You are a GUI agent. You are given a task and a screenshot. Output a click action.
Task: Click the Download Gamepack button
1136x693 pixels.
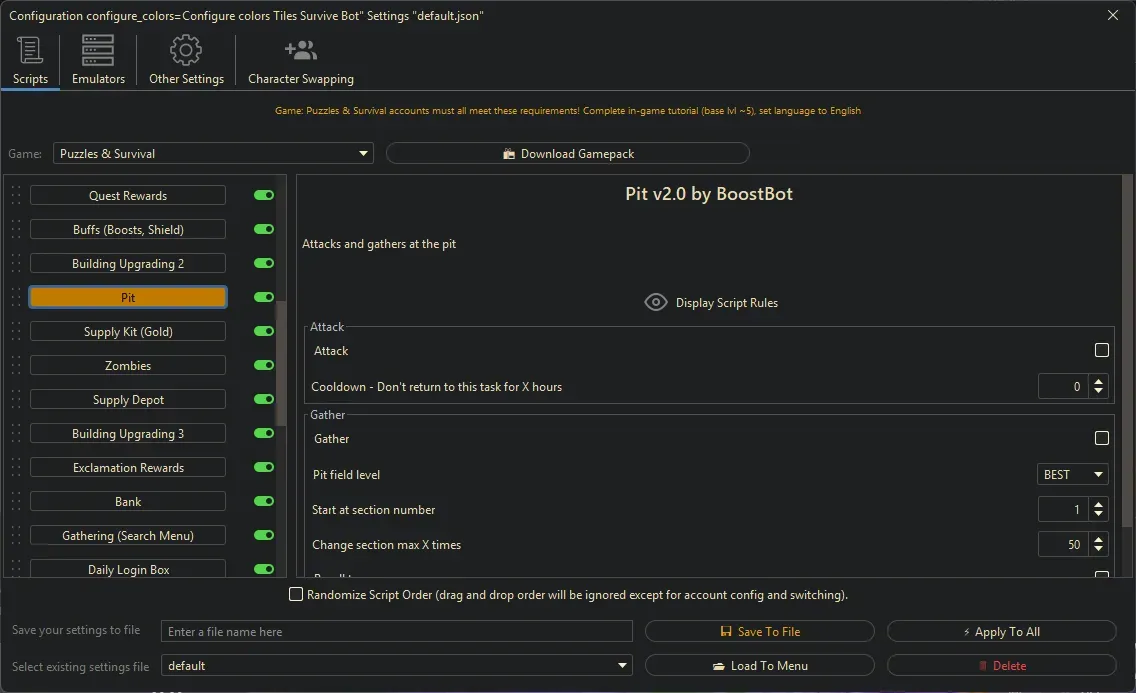(567, 154)
